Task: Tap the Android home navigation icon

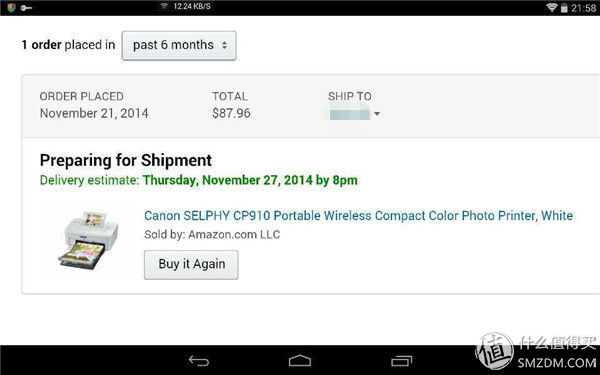Action: [x=300, y=360]
